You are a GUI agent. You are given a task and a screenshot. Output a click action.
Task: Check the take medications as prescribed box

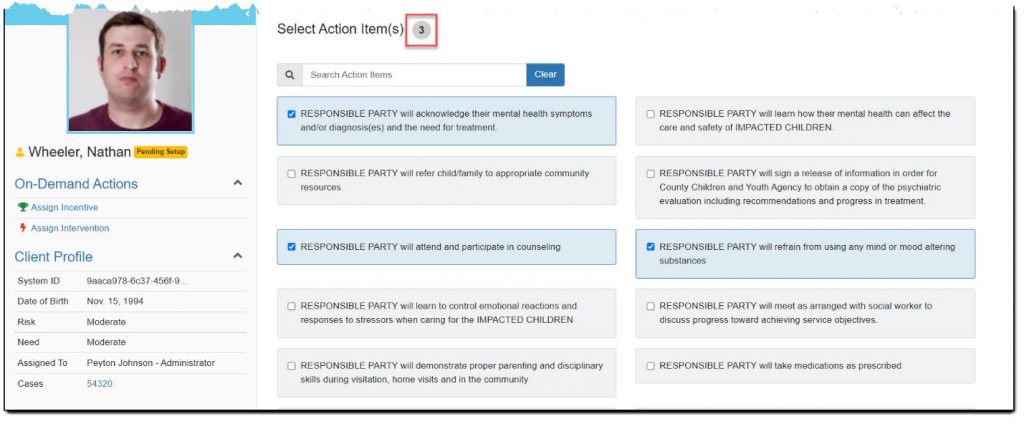click(x=651, y=366)
